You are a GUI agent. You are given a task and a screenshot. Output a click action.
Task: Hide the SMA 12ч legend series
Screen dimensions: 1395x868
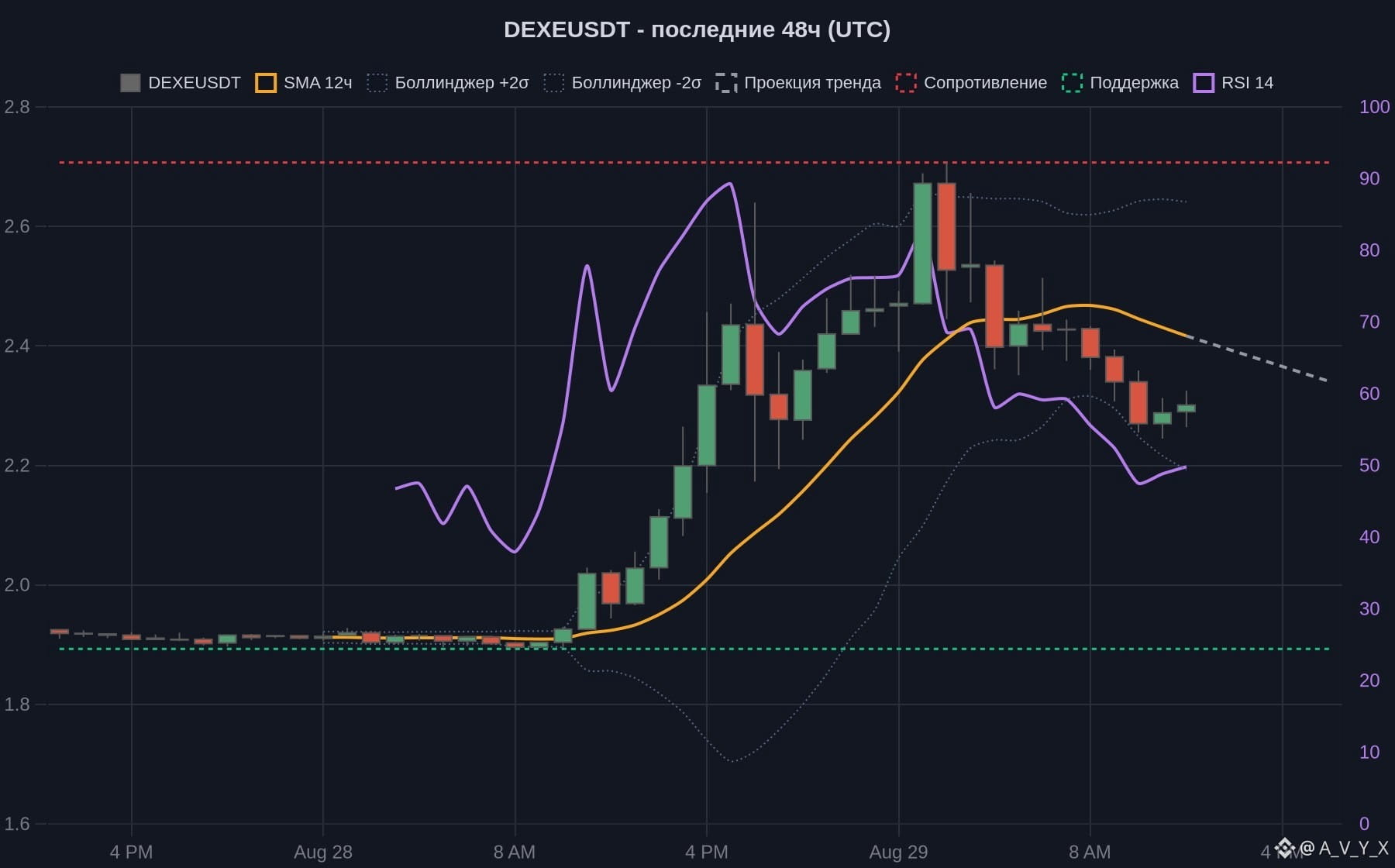click(x=304, y=83)
